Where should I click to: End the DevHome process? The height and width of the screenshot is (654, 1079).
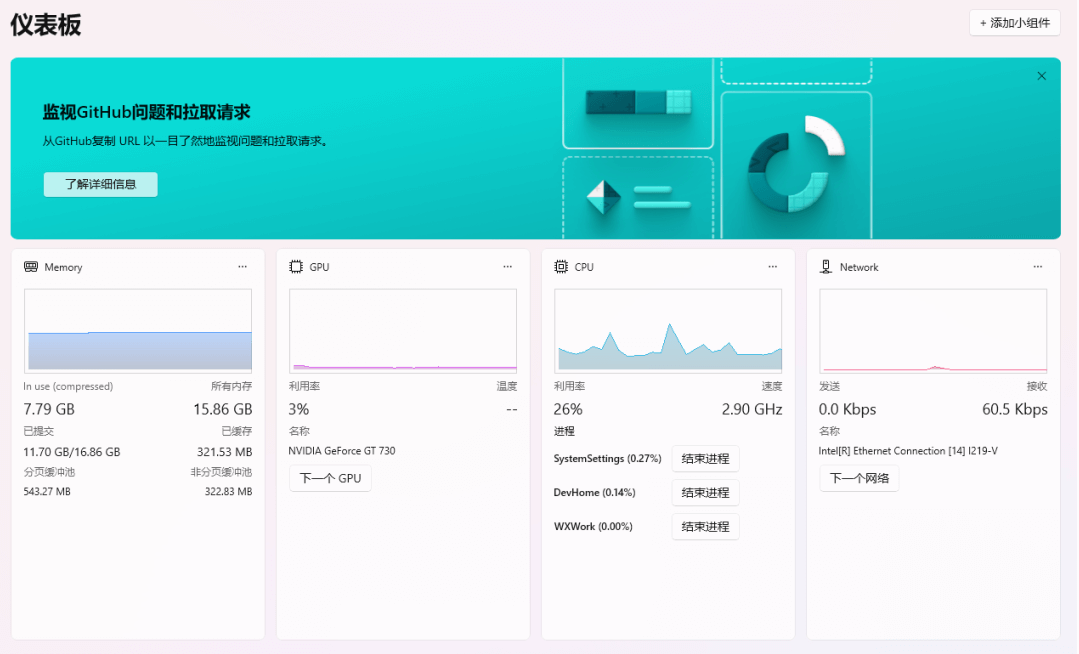[x=705, y=493]
